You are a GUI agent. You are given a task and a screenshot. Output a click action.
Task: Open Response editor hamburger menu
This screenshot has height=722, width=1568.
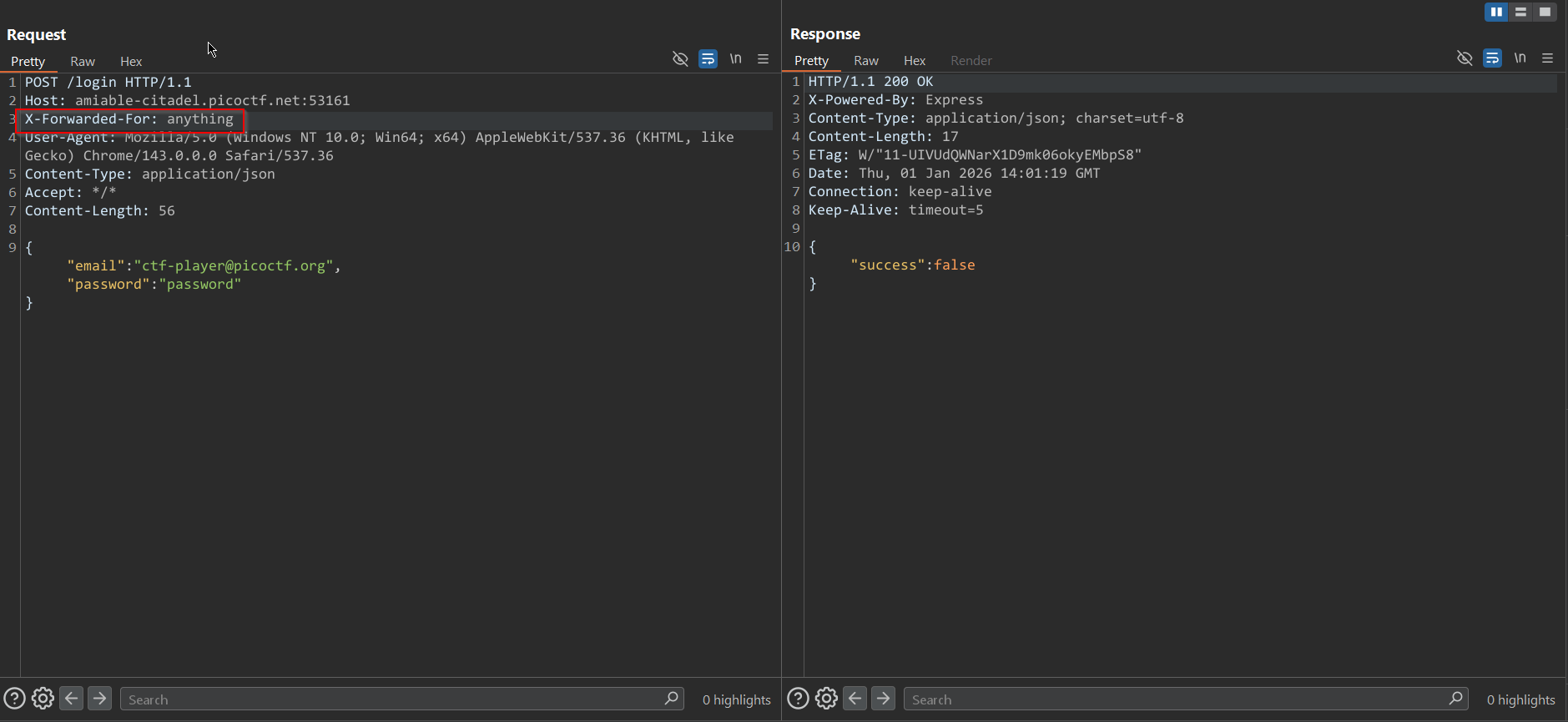coord(1547,58)
